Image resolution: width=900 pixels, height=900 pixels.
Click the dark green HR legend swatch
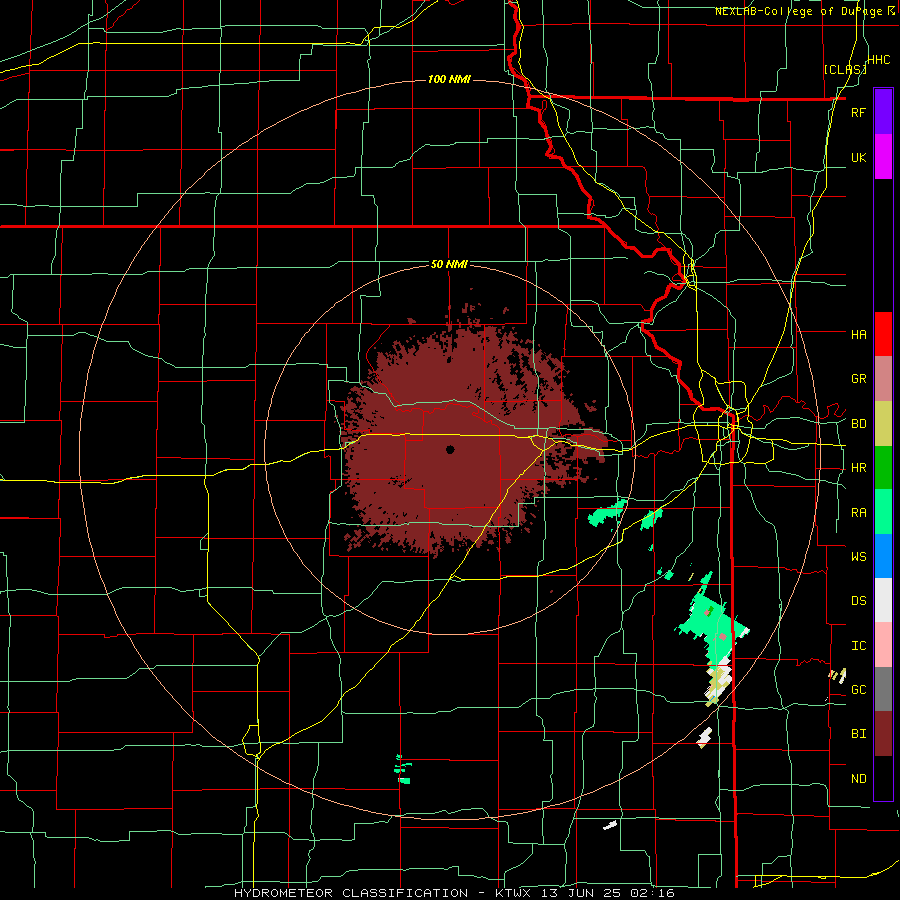pyautogui.click(x=883, y=468)
